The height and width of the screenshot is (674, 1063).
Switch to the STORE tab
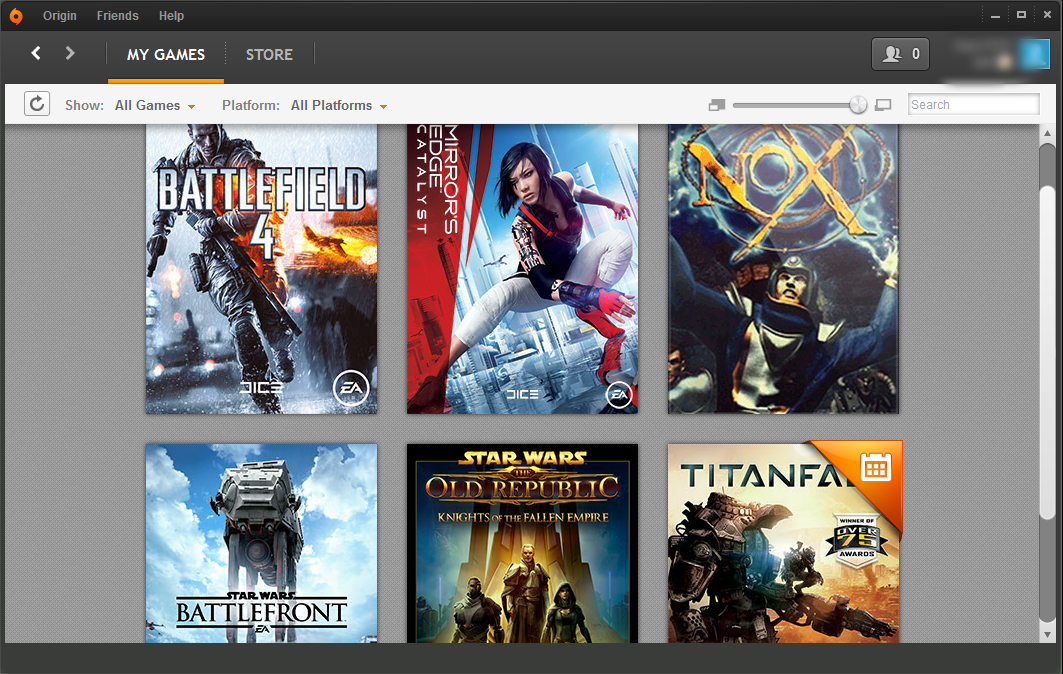(x=269, y=55)
